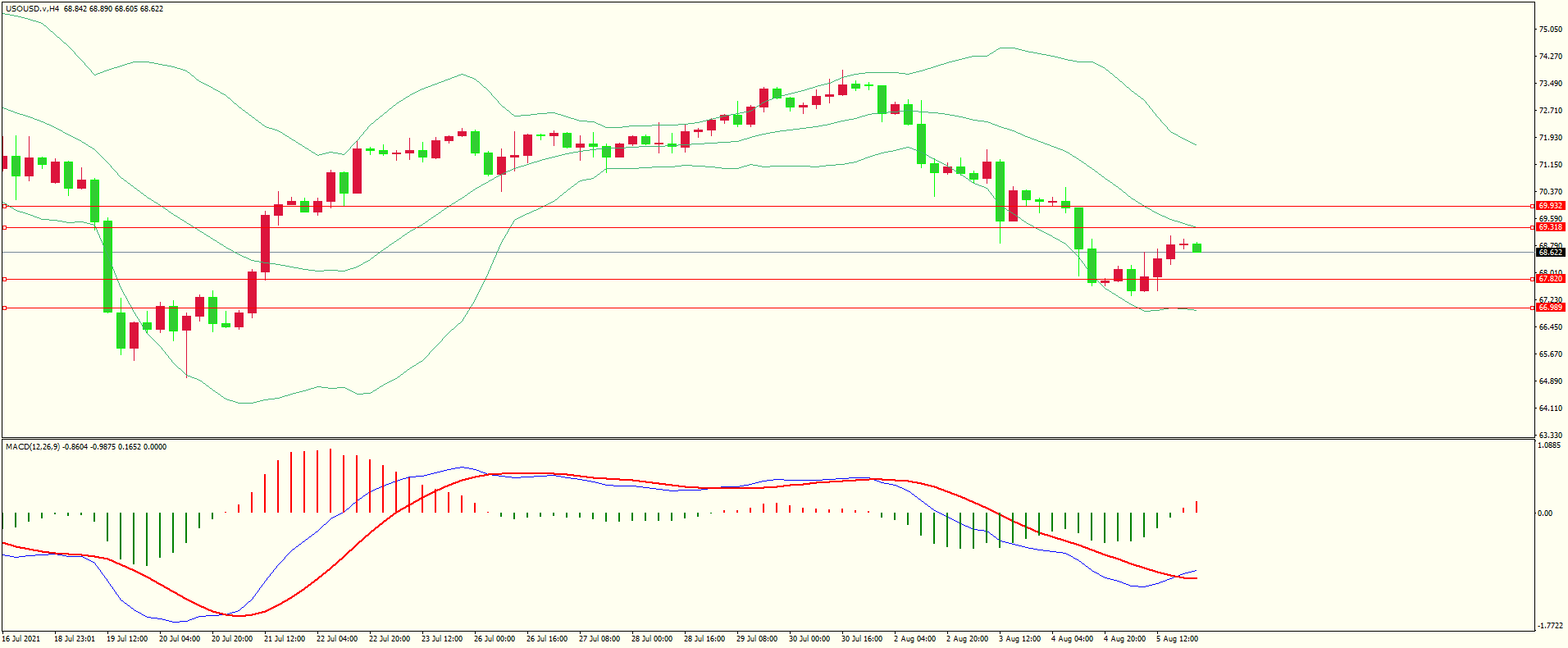Click the MACD scale value 1.0885

1550,445
